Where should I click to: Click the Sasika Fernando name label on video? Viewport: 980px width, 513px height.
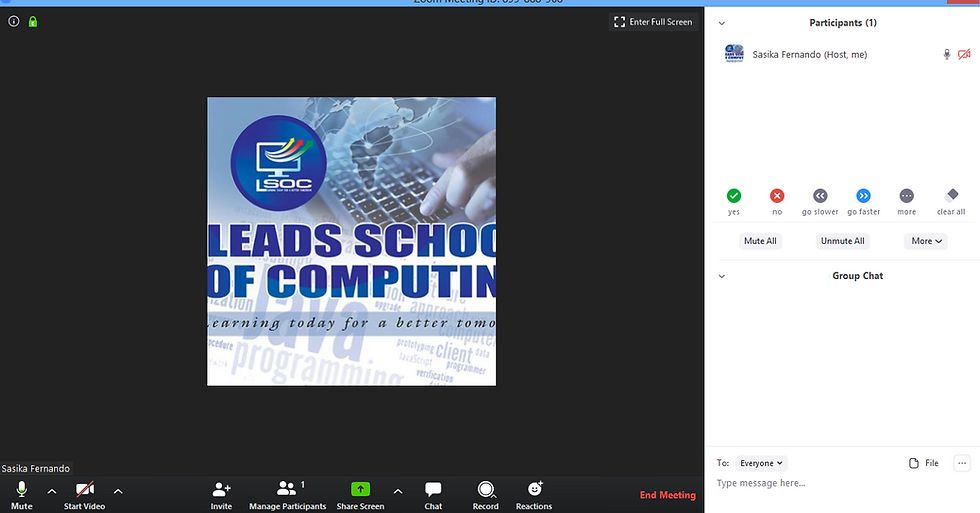point(36,469)
